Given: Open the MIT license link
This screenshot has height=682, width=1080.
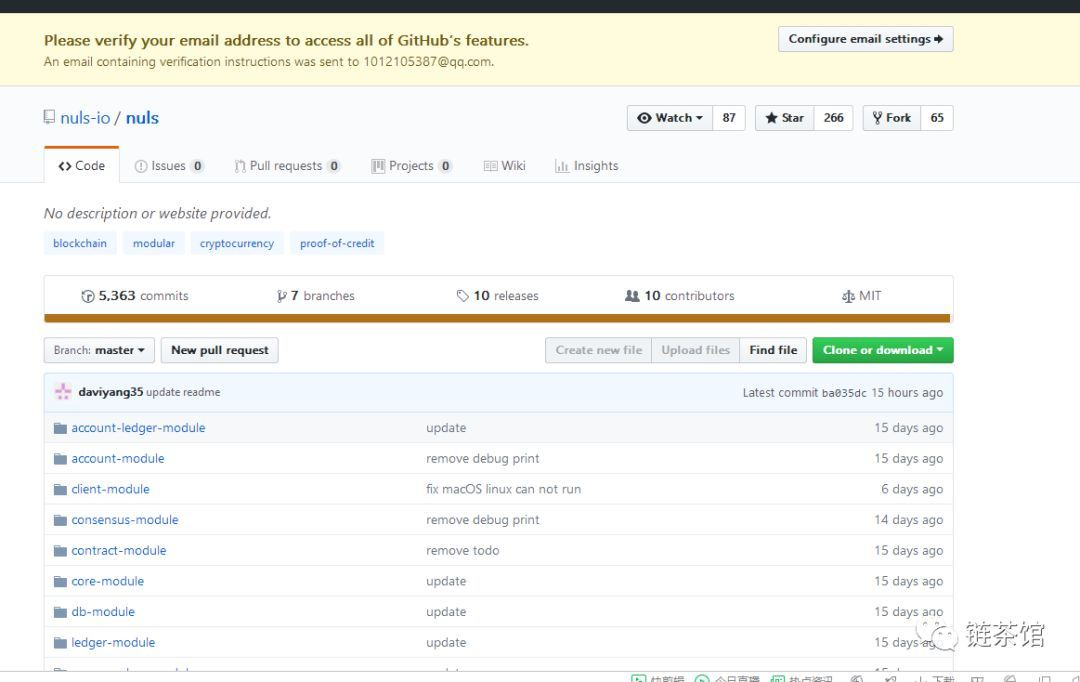Looking at the screenshot, I should point(862,296).
